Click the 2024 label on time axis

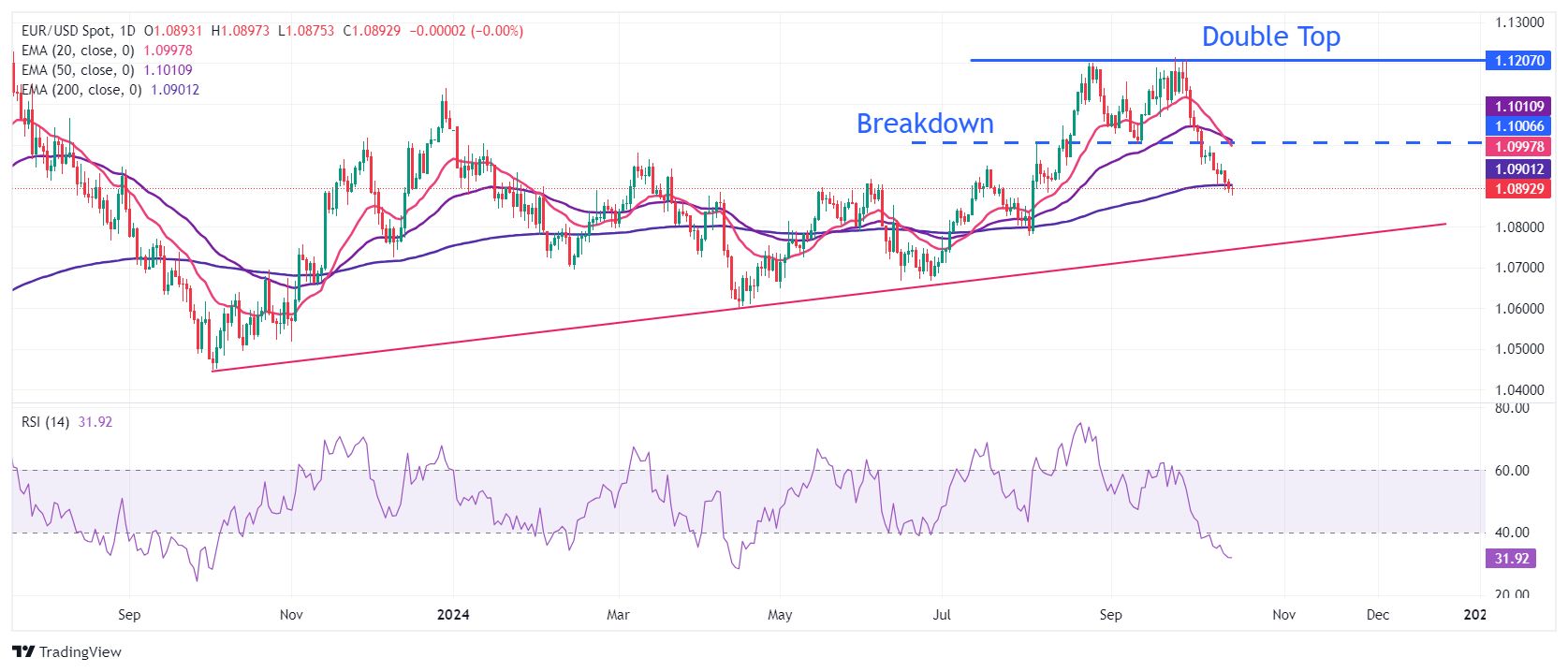pos(453,615)
